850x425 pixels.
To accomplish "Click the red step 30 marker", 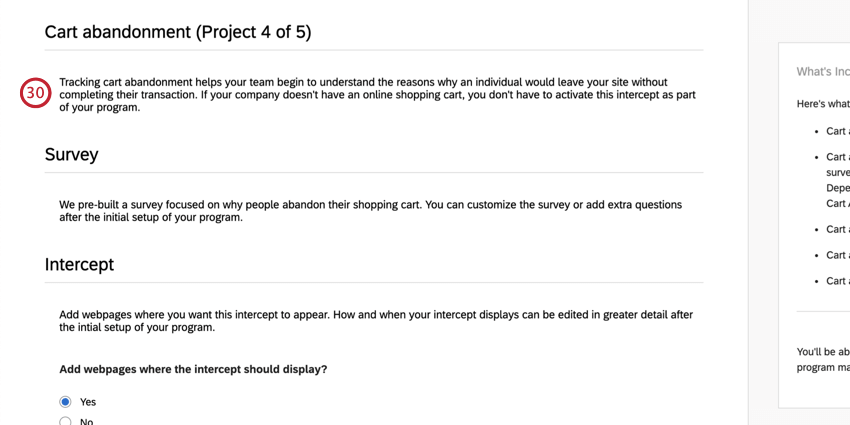I will click(35, 94).
